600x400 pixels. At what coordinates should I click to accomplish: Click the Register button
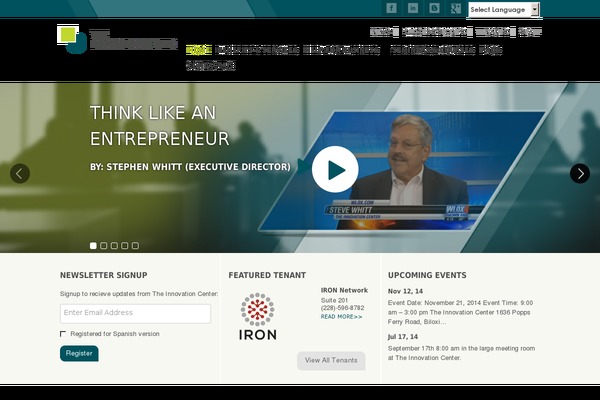click(79, 353)
